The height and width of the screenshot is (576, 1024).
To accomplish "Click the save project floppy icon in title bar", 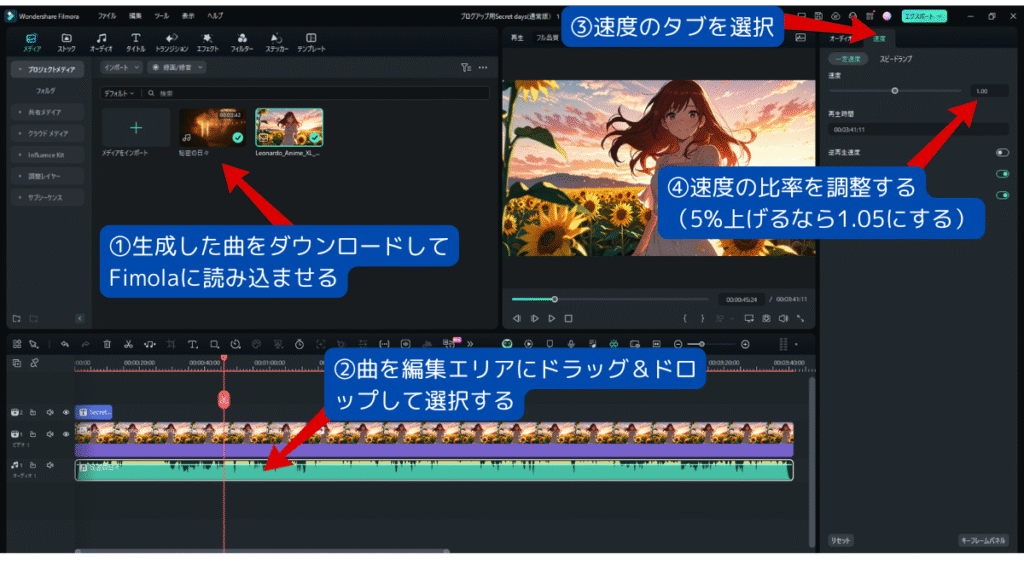I will click(818, 16).
